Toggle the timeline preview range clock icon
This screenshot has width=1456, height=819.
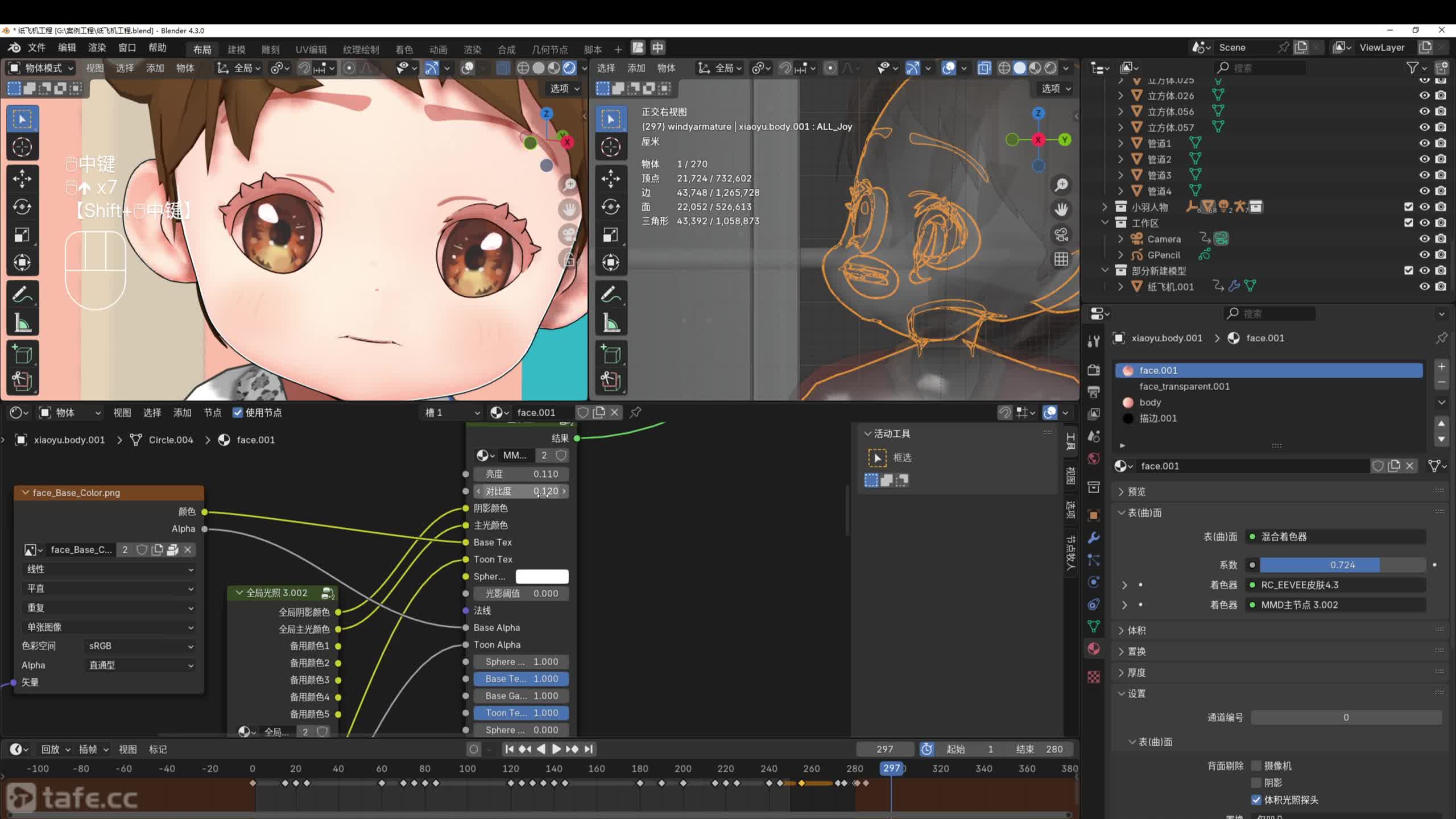tap(926, 749)
